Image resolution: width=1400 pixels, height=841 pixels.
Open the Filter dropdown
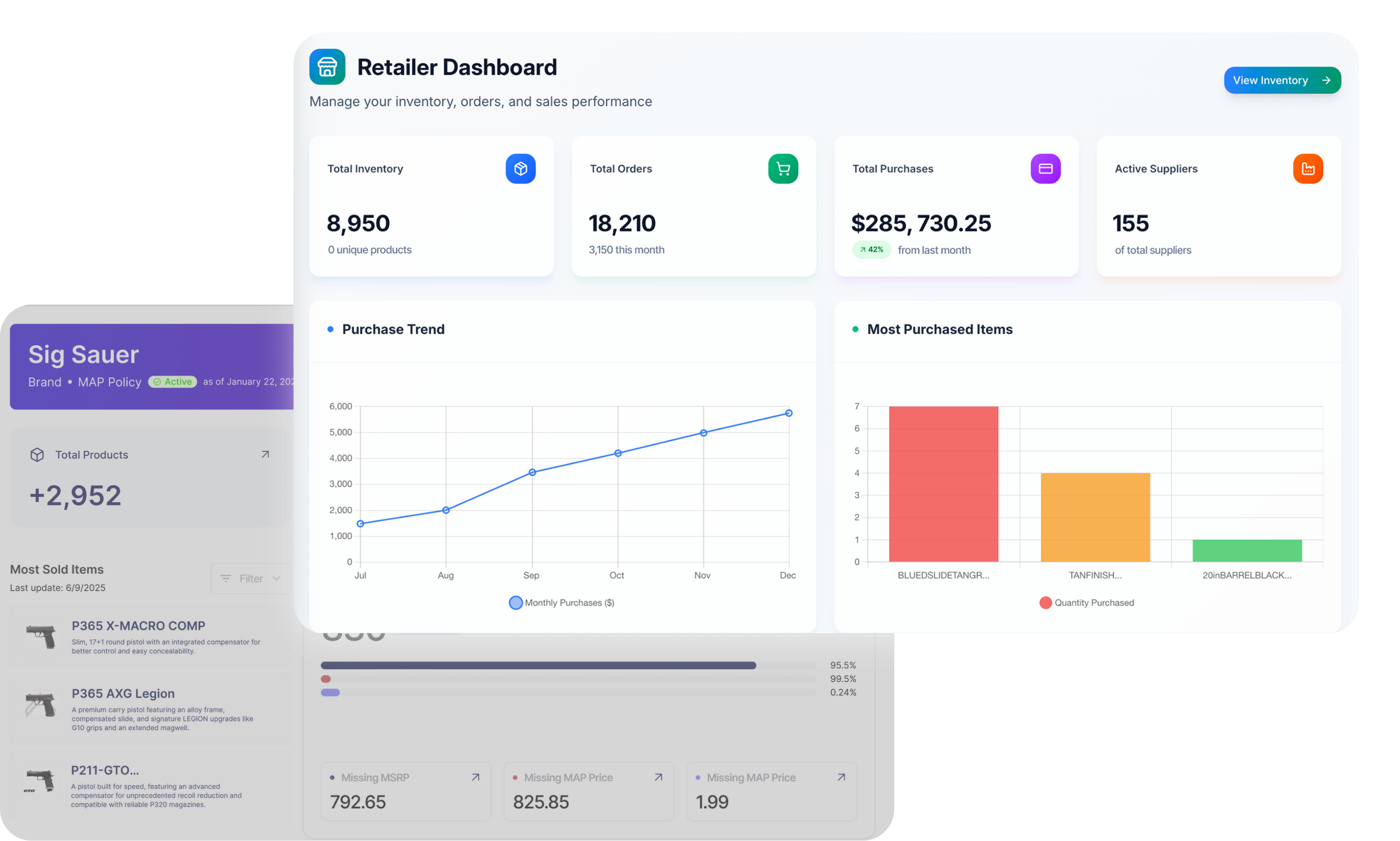click(250, 578)
